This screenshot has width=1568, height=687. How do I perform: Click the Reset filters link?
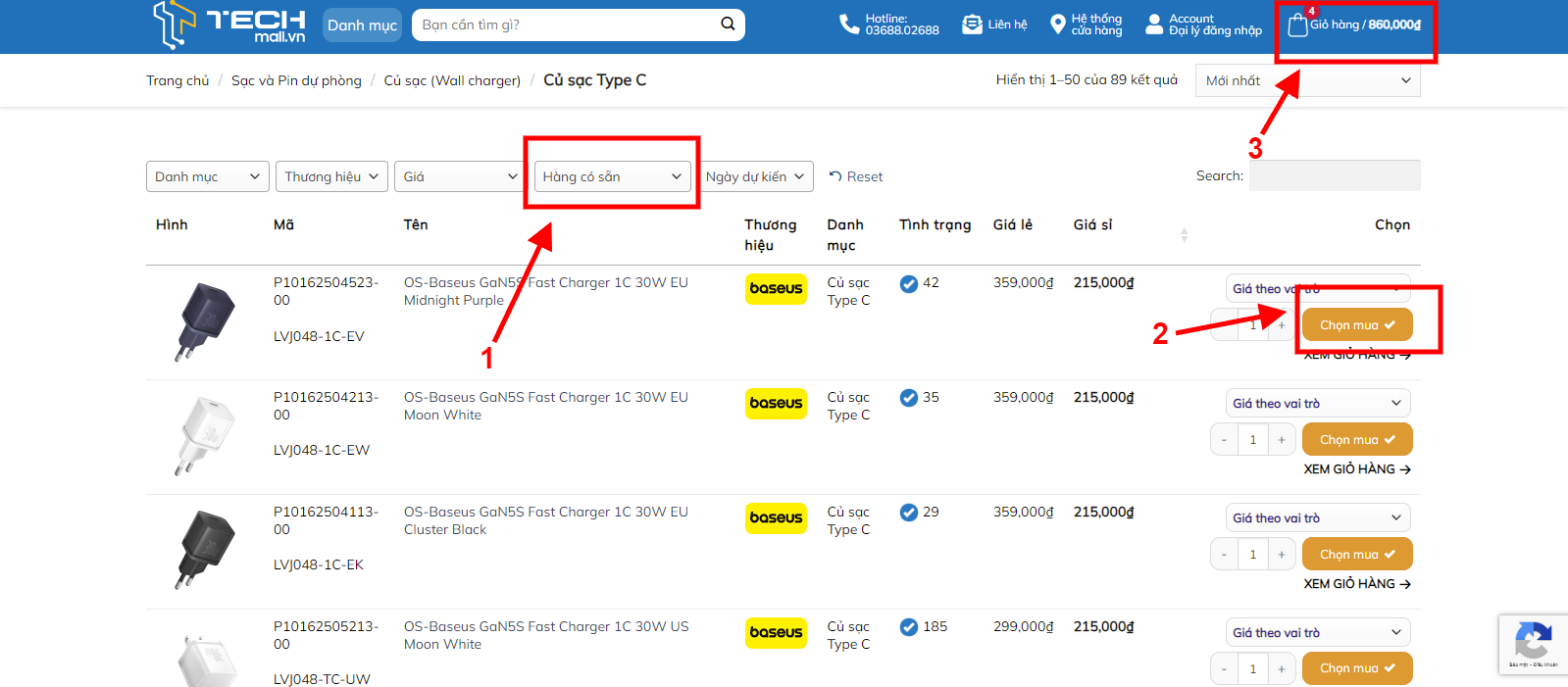tap(856, 176)
